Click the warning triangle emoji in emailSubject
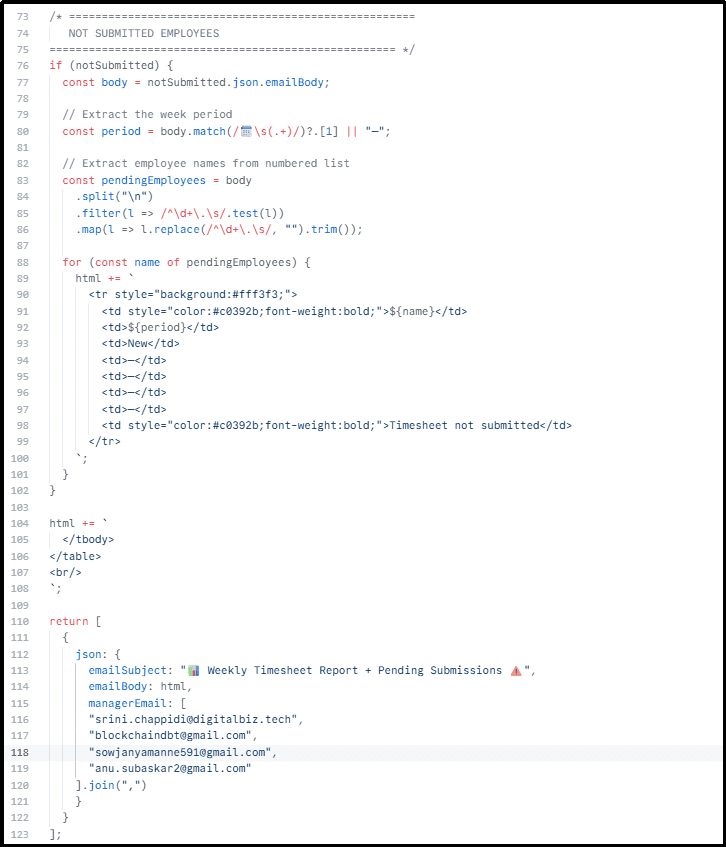This screenshot has height=847, width=726. [x=516, y=670]
